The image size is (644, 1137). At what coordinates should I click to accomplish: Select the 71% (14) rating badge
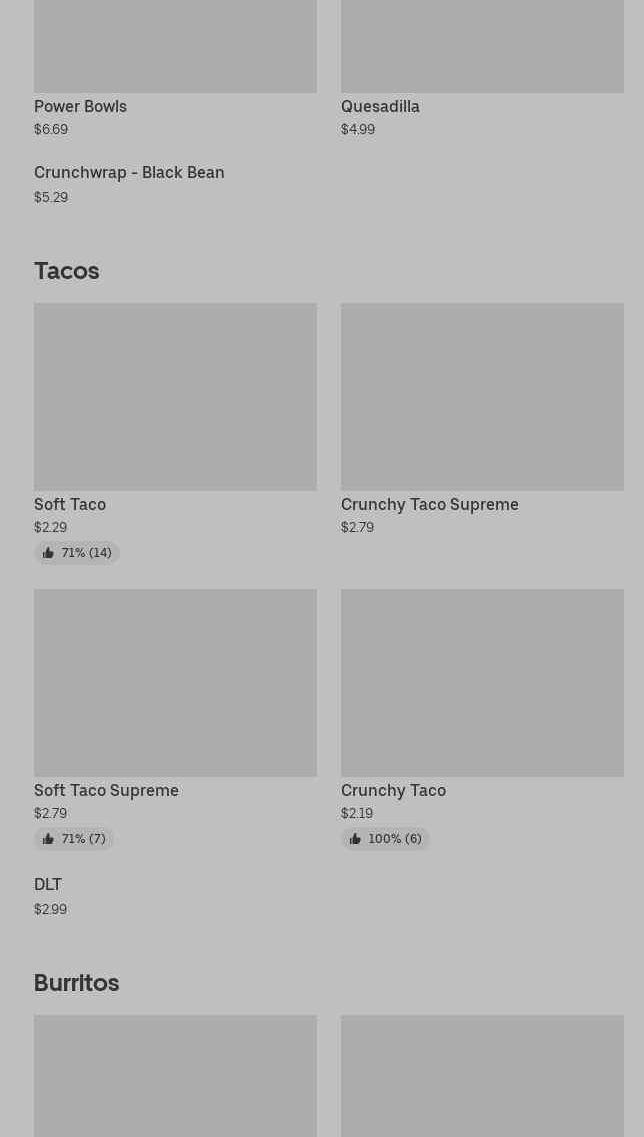pyautogui.click(x=77, y=552)
